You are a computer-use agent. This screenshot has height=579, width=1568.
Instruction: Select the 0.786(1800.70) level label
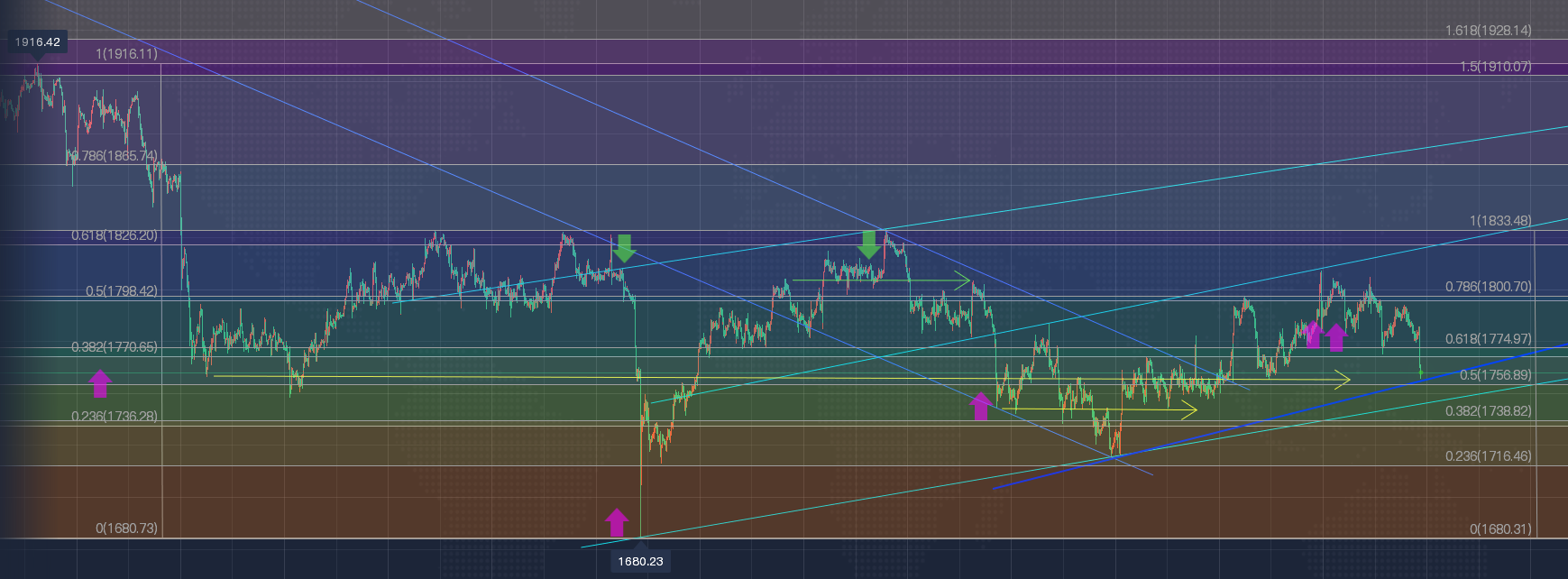(1488, 287)
